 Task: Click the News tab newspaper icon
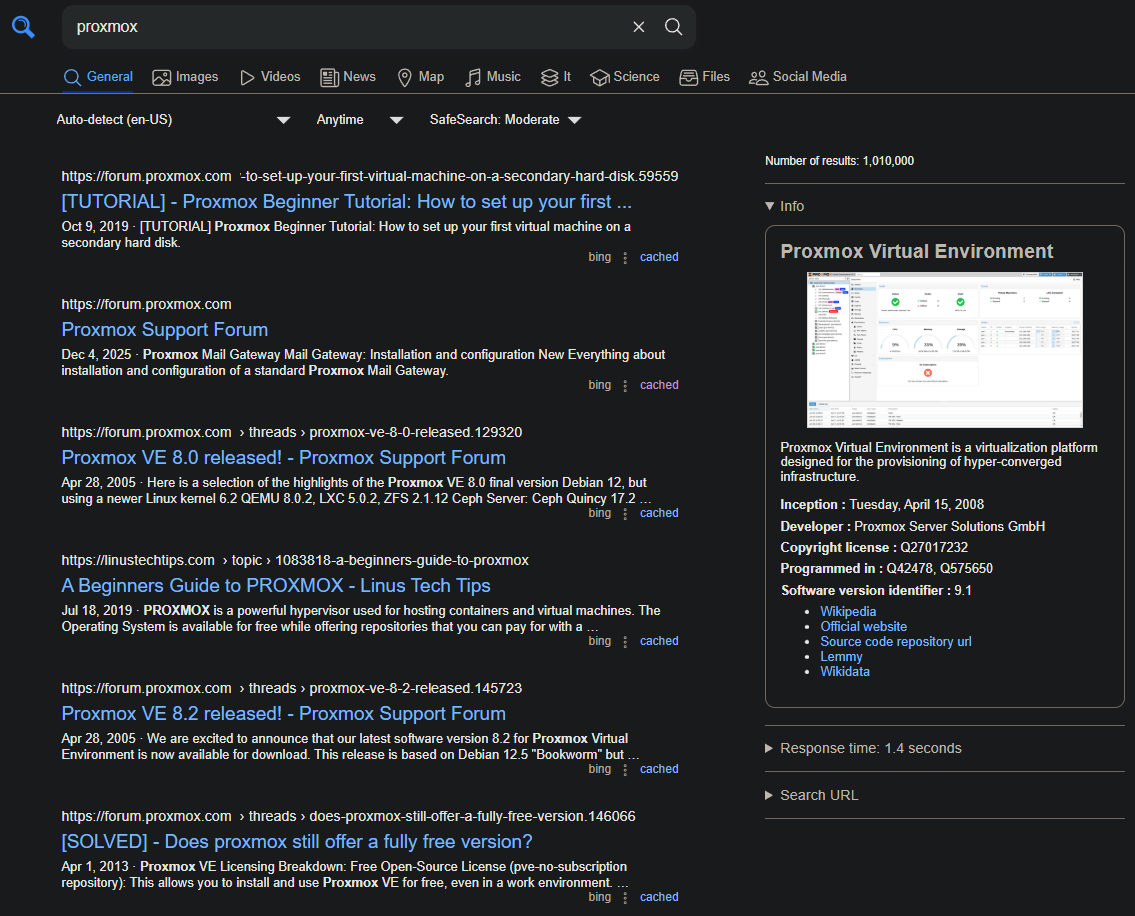pyautogui.click(x=329, y=77)
